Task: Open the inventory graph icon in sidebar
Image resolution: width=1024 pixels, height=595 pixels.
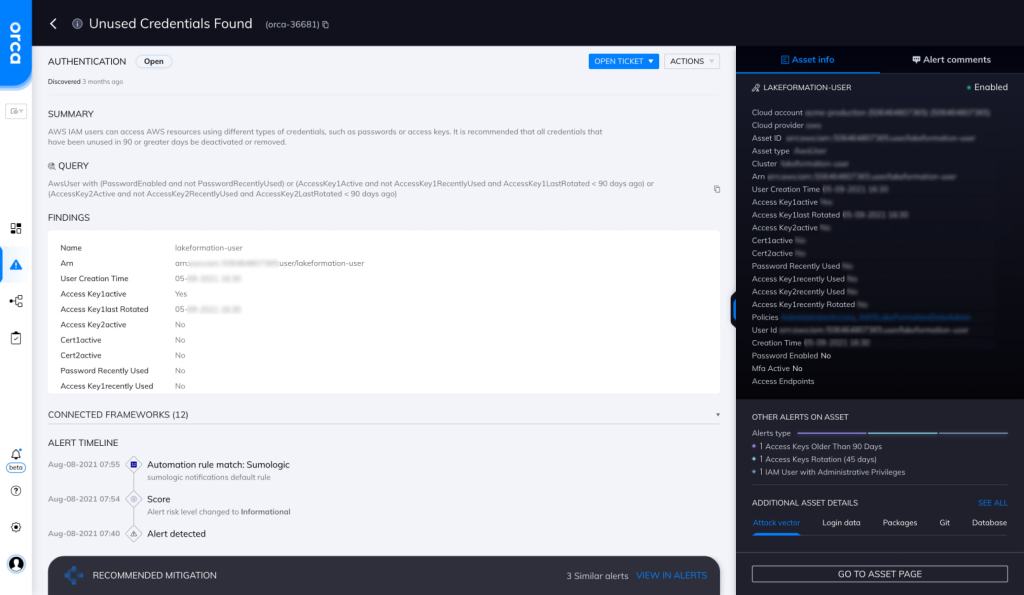Action: 16,301
